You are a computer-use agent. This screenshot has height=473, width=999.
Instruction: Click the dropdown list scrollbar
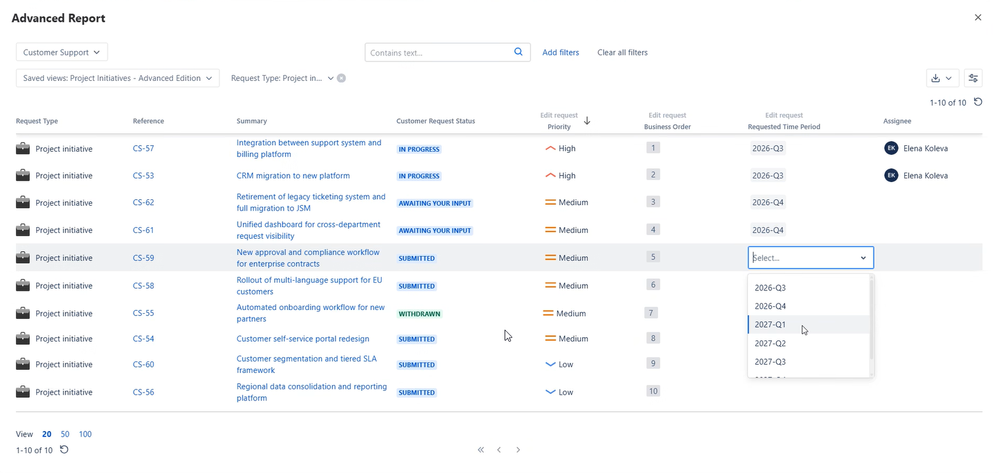tap(871, 317)
